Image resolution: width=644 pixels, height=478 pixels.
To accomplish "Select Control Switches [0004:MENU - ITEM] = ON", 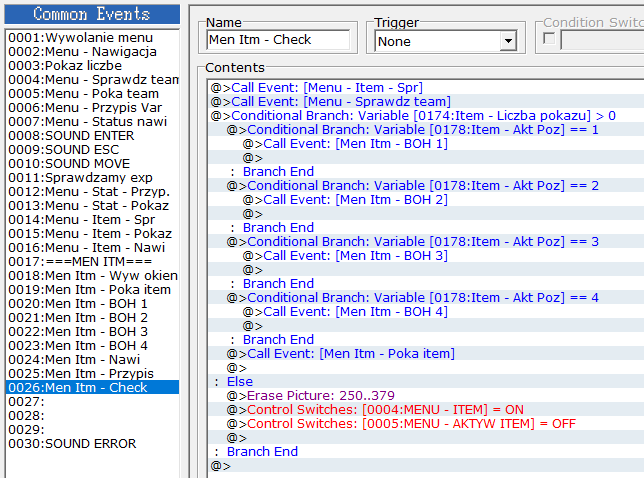I will 426,409.
